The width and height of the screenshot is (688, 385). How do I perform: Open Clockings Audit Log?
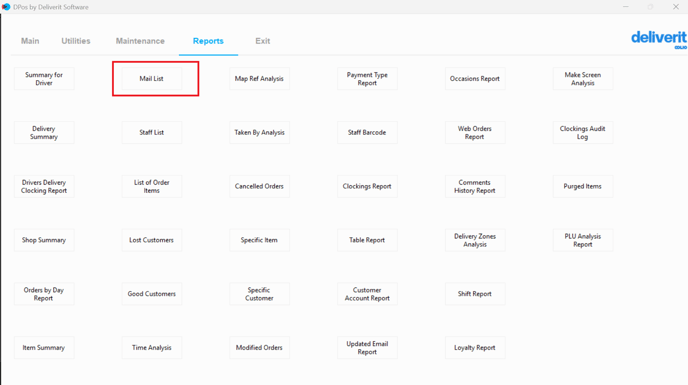(583, 133)
